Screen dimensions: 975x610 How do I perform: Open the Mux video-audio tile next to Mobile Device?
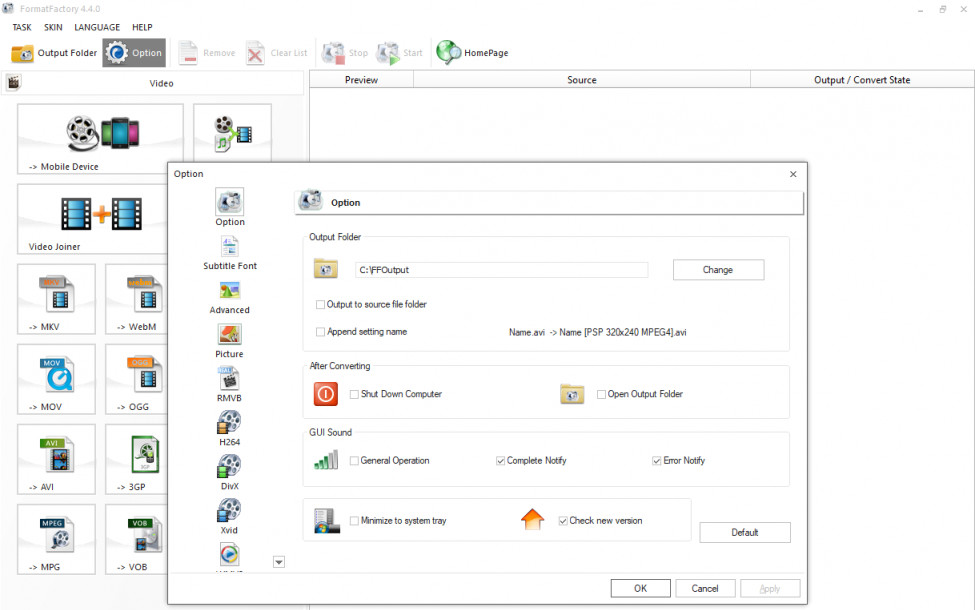click(x=233, y=133)
